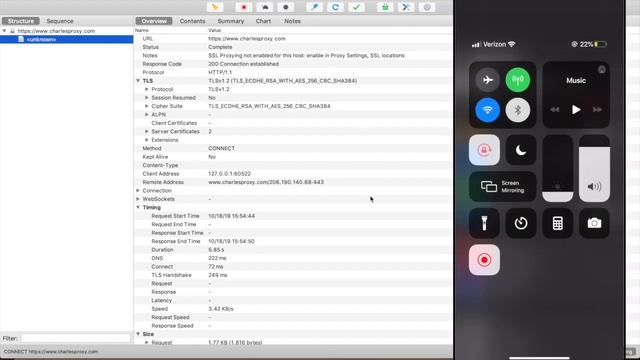
Task: Select the TLS Handshake 249 ms row
Action: click(293, 275)
